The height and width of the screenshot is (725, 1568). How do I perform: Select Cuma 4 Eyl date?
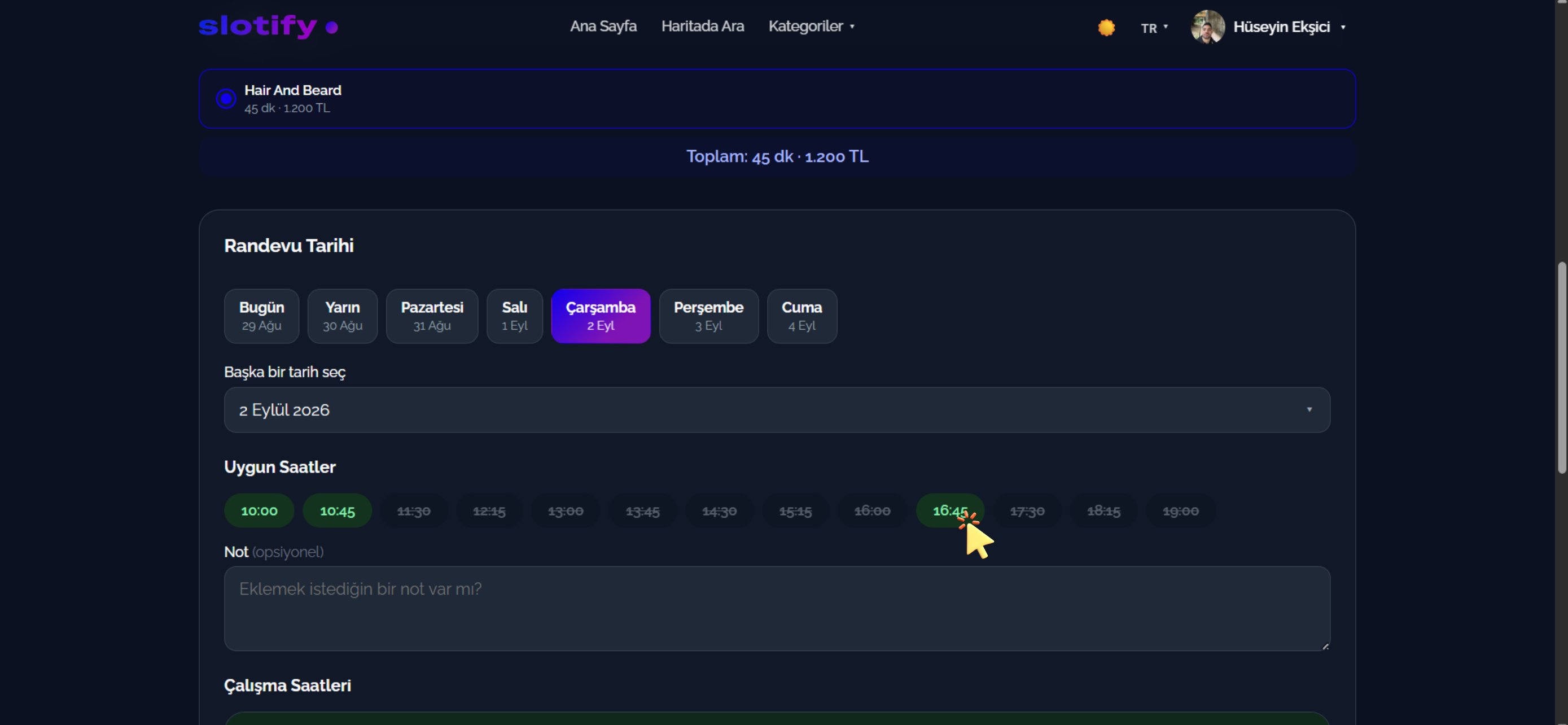801,316
